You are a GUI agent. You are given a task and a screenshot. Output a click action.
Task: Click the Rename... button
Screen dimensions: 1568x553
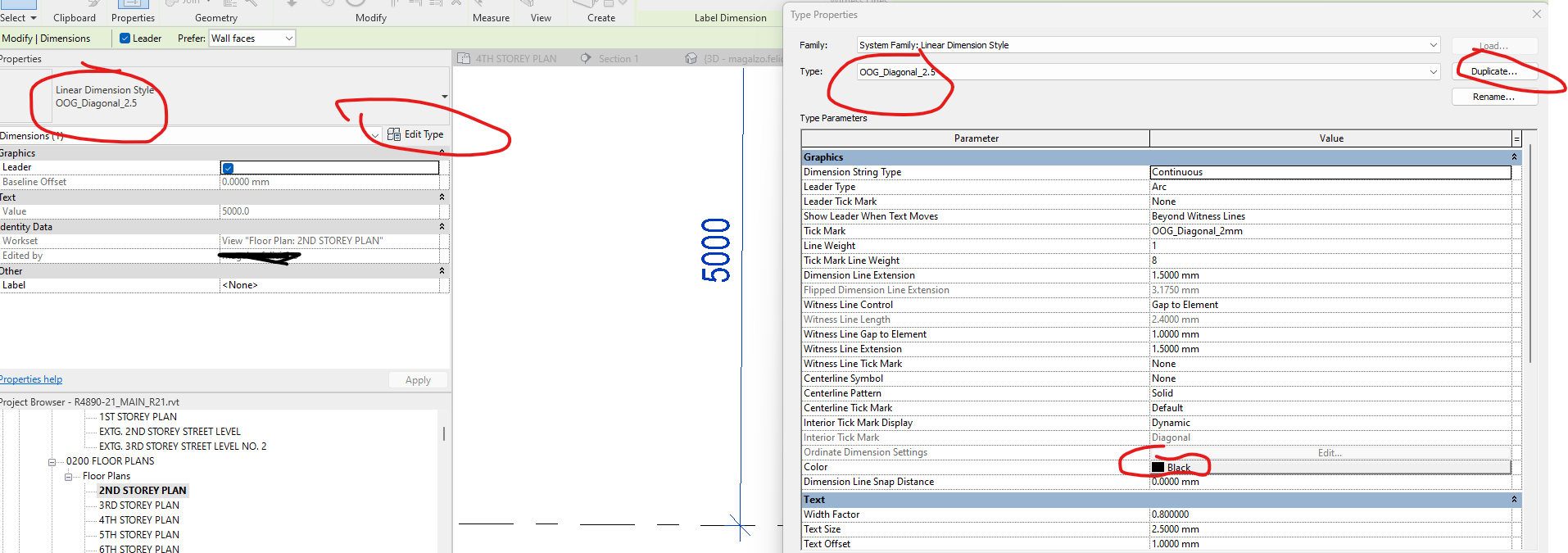(1494, 97)
